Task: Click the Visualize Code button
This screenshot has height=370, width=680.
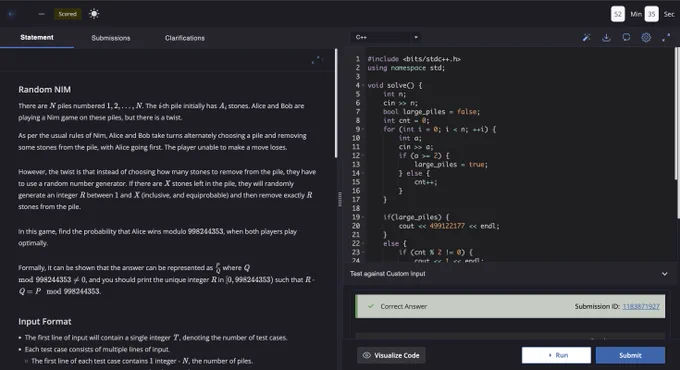Action: (x=391, y=355)
